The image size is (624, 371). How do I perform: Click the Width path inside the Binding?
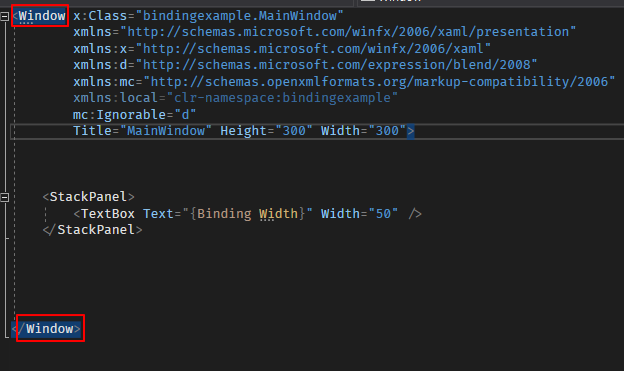tap(279, 214)
